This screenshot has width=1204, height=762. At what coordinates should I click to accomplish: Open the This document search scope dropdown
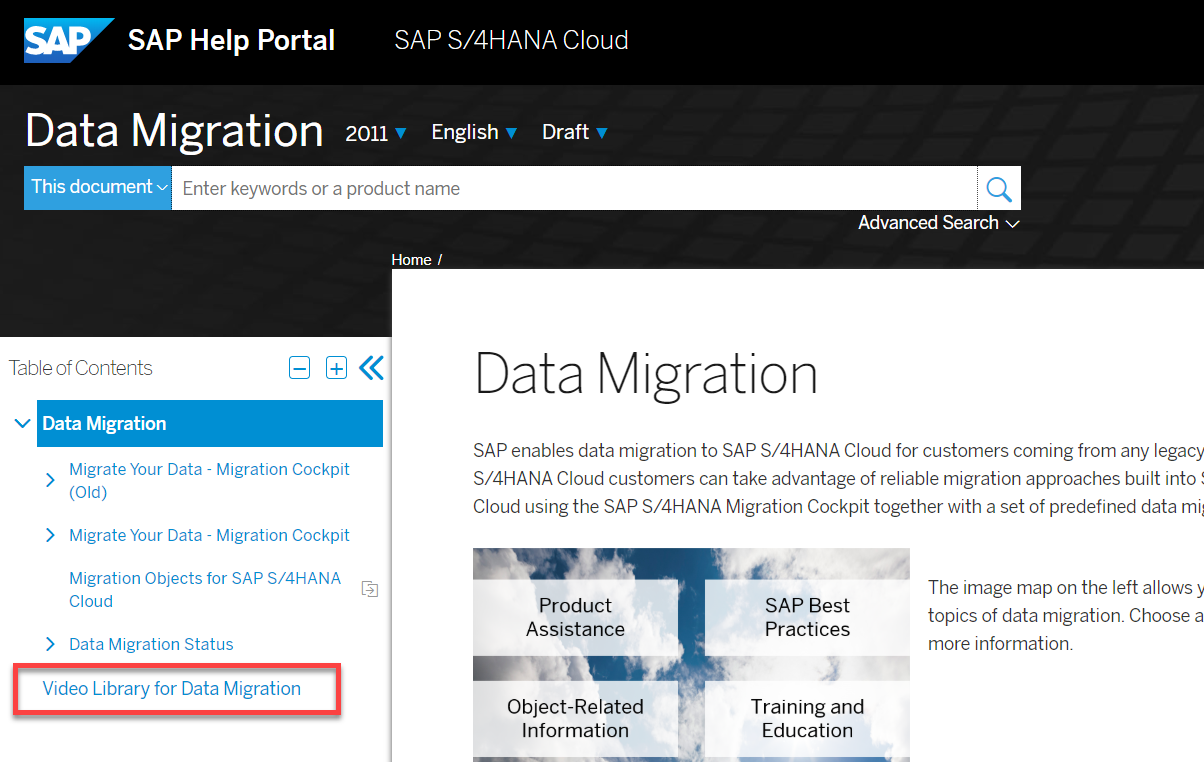click(98, 187)
